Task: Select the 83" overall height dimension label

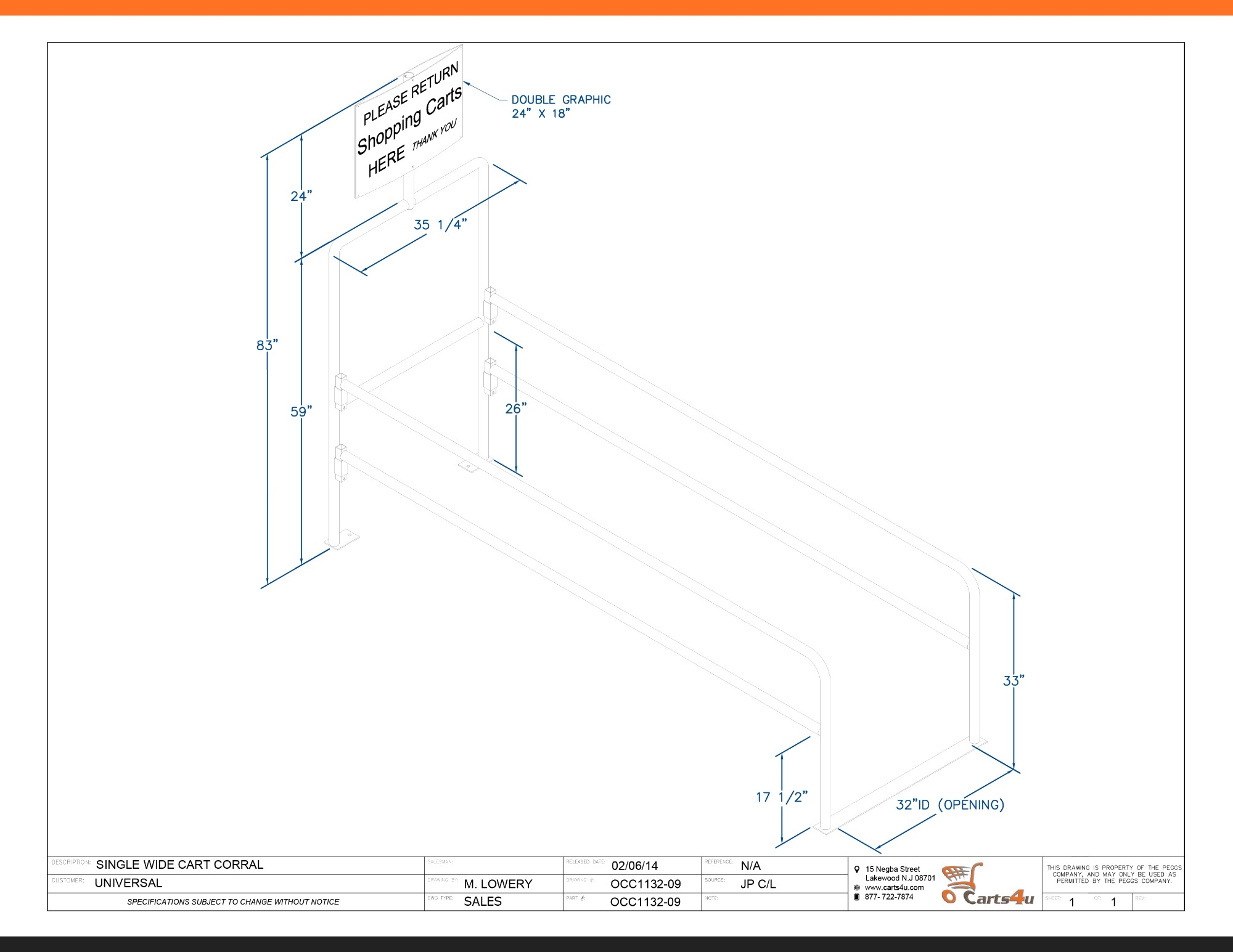Action: tap(267, 345)
